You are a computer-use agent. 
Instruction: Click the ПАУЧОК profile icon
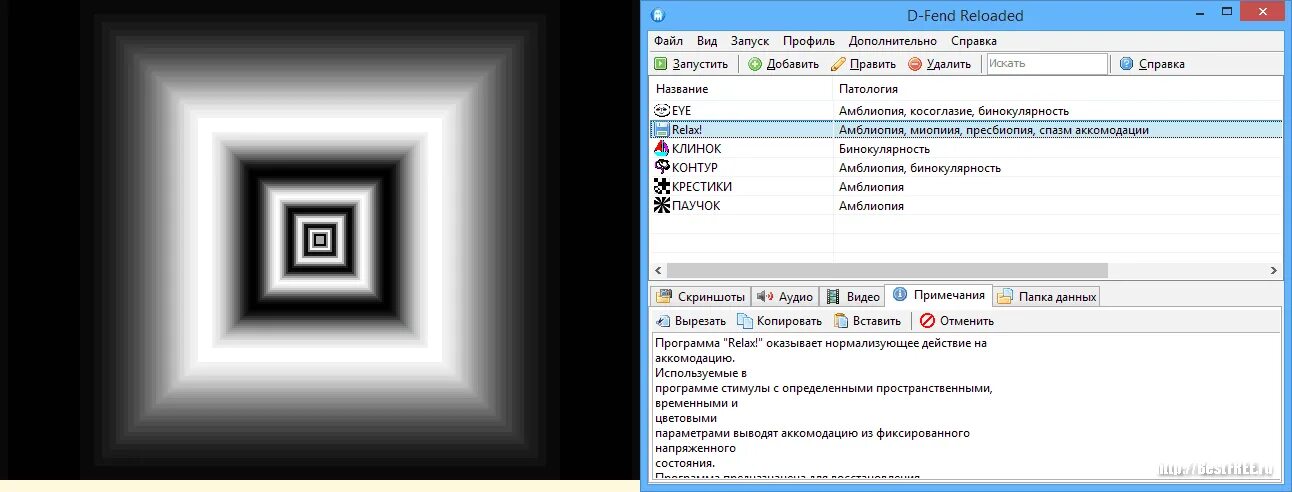(x=661, y=206)
